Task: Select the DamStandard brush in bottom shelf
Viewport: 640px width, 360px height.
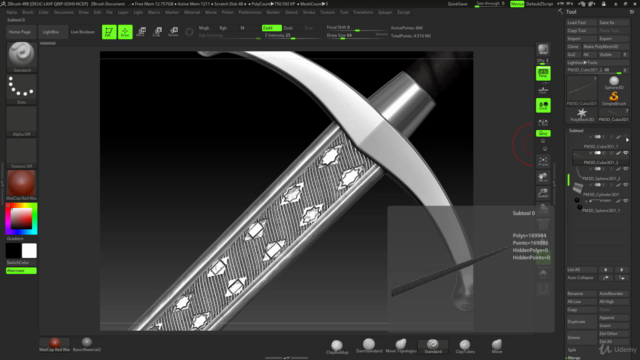Action: [369, 346]
